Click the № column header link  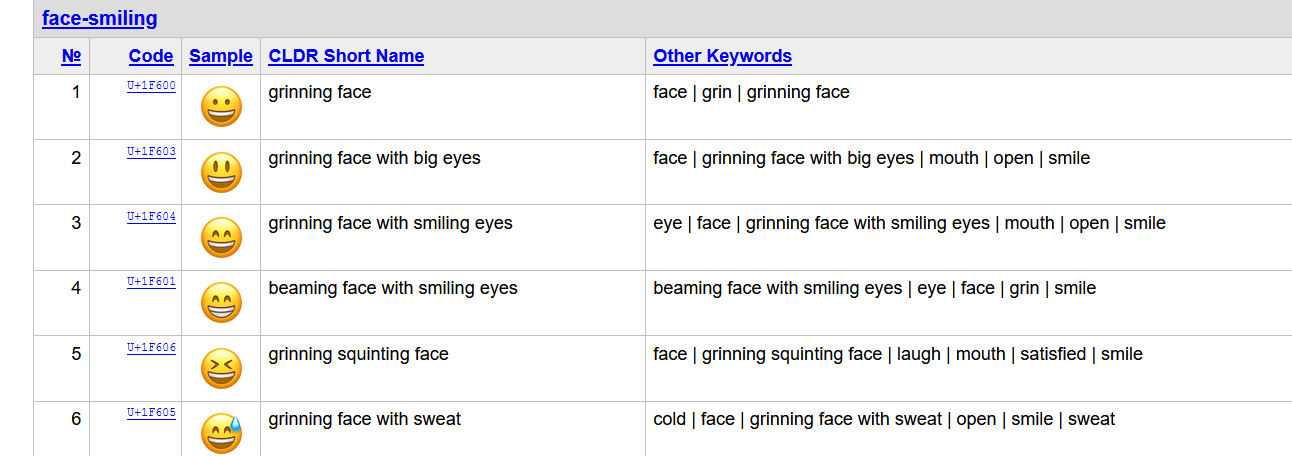[71, 56]
